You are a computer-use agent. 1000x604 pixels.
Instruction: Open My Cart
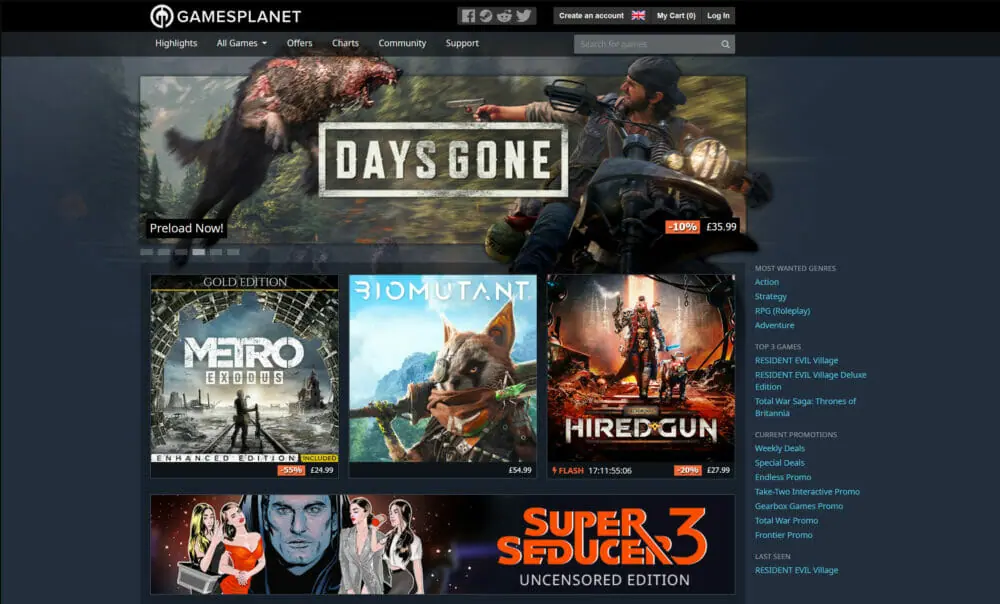tap(676, 16)
